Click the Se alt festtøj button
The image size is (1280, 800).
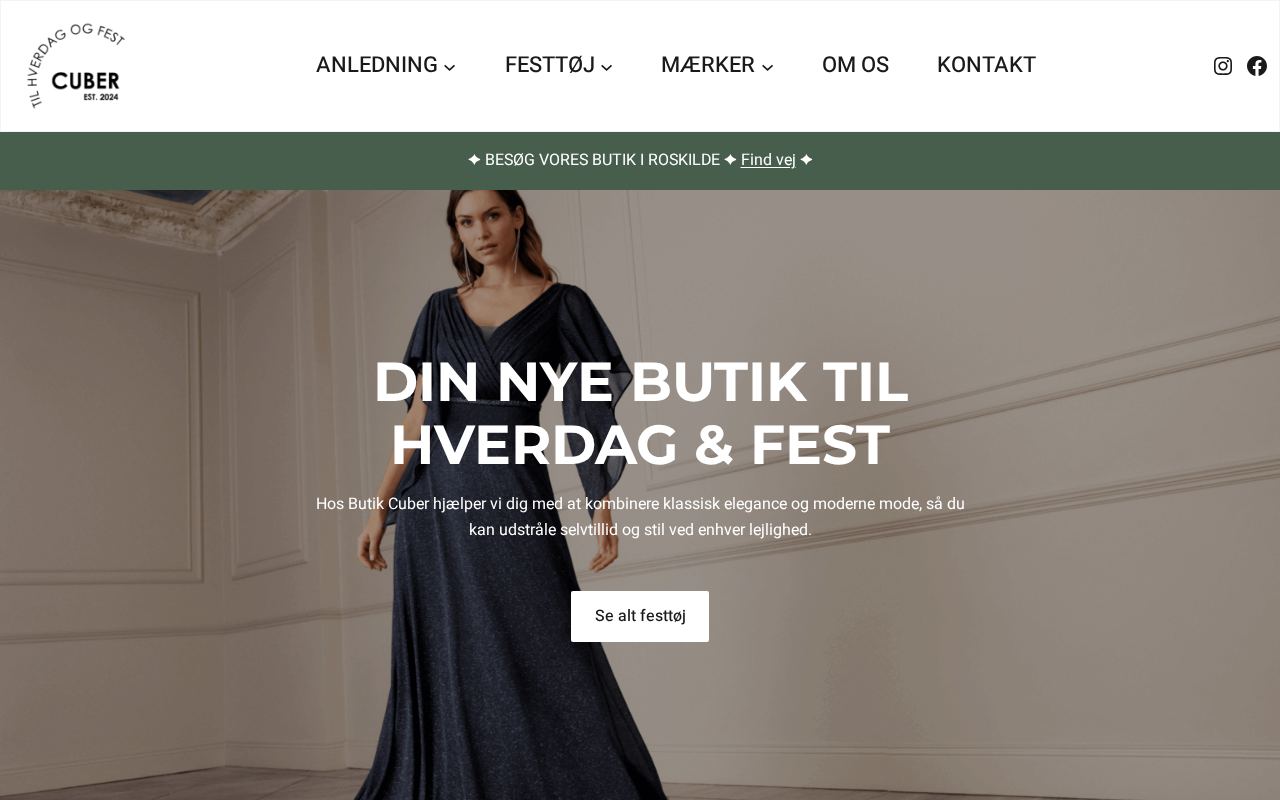[640, 616]
